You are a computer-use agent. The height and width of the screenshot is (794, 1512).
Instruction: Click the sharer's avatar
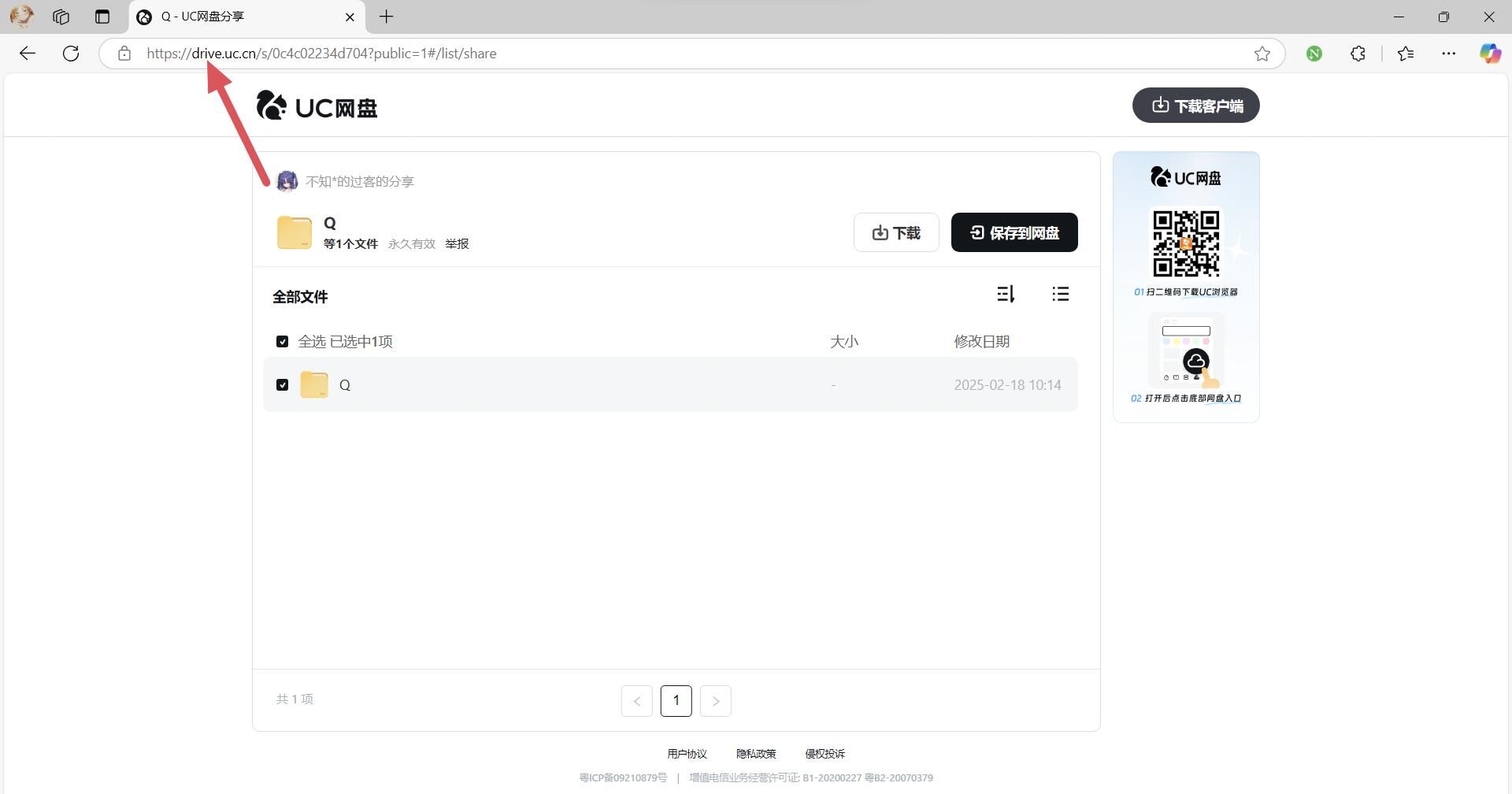pos(287,181)
